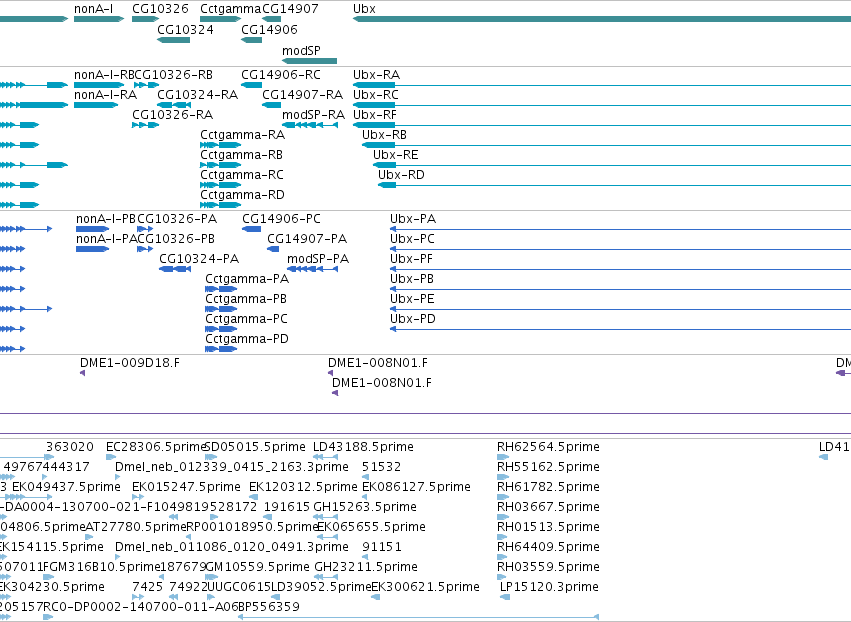The height and width of the screenshot is (622, 851).
Task: Open the Ubx gene label
Action: 364,9
